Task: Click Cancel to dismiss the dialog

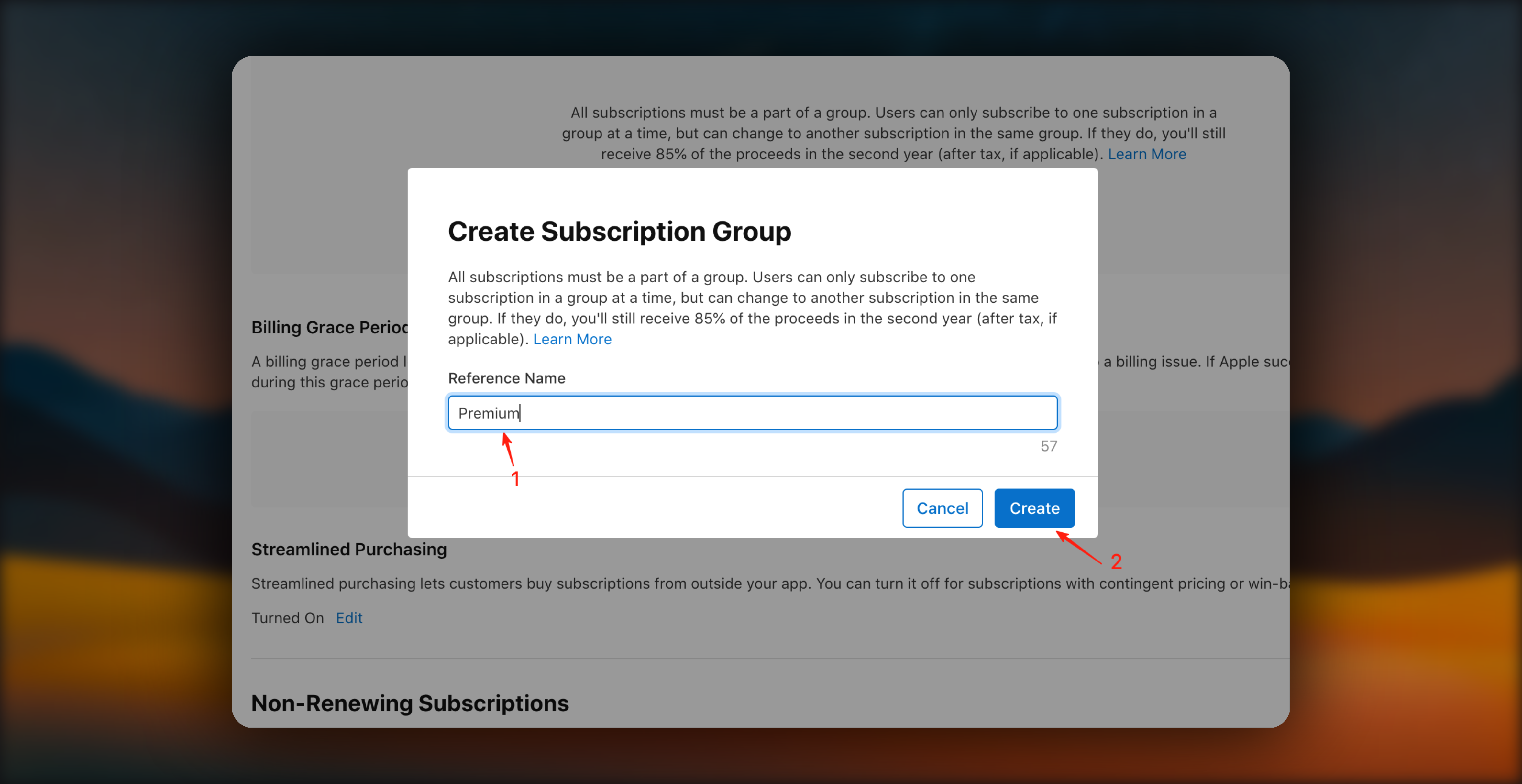Action: (x=942, y=507)
